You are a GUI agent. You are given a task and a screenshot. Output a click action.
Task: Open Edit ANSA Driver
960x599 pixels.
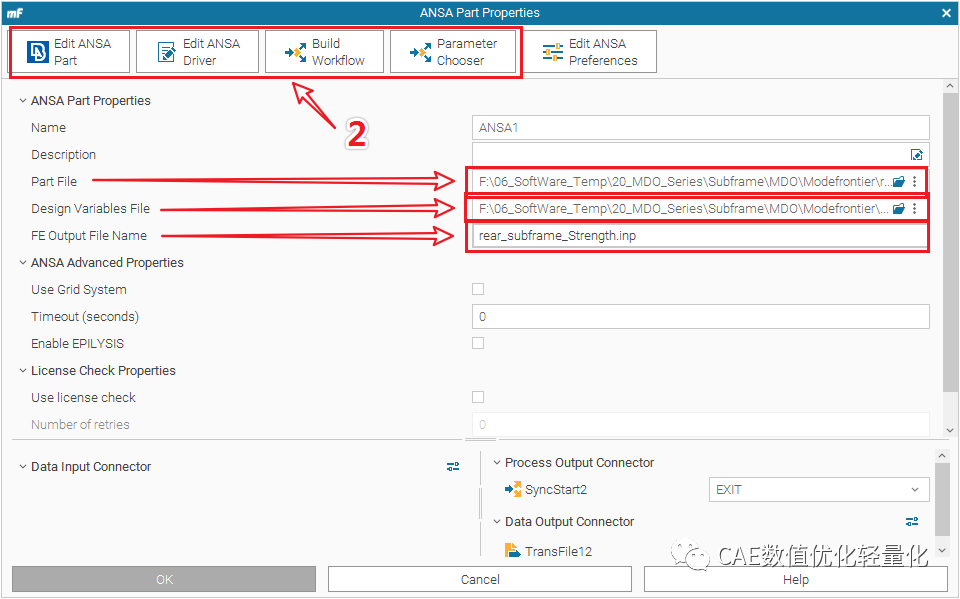coord(197,52)
